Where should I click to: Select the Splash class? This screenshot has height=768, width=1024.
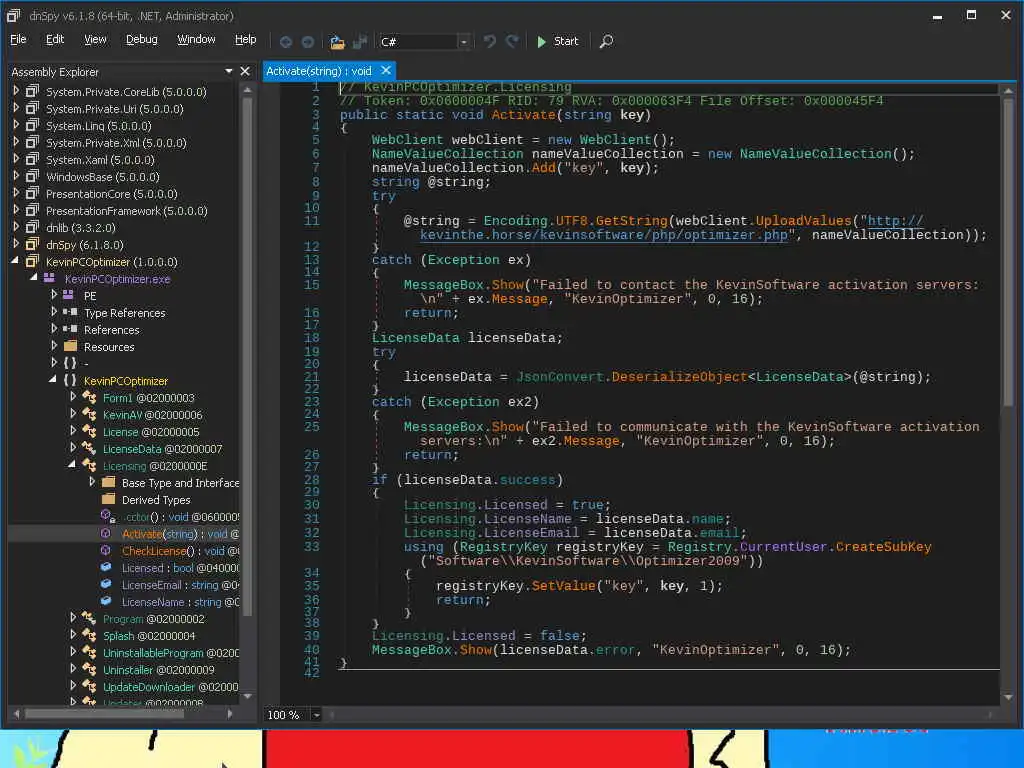point(149,635)
